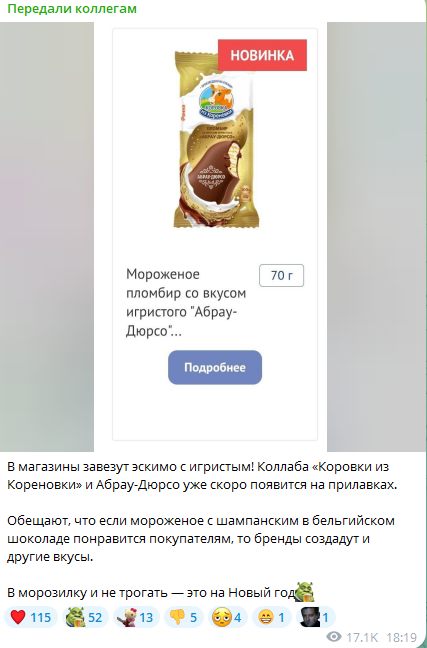Click the Коровка из Кореновки logo
This screenshot has width=427, height=648.
(216, 100)
